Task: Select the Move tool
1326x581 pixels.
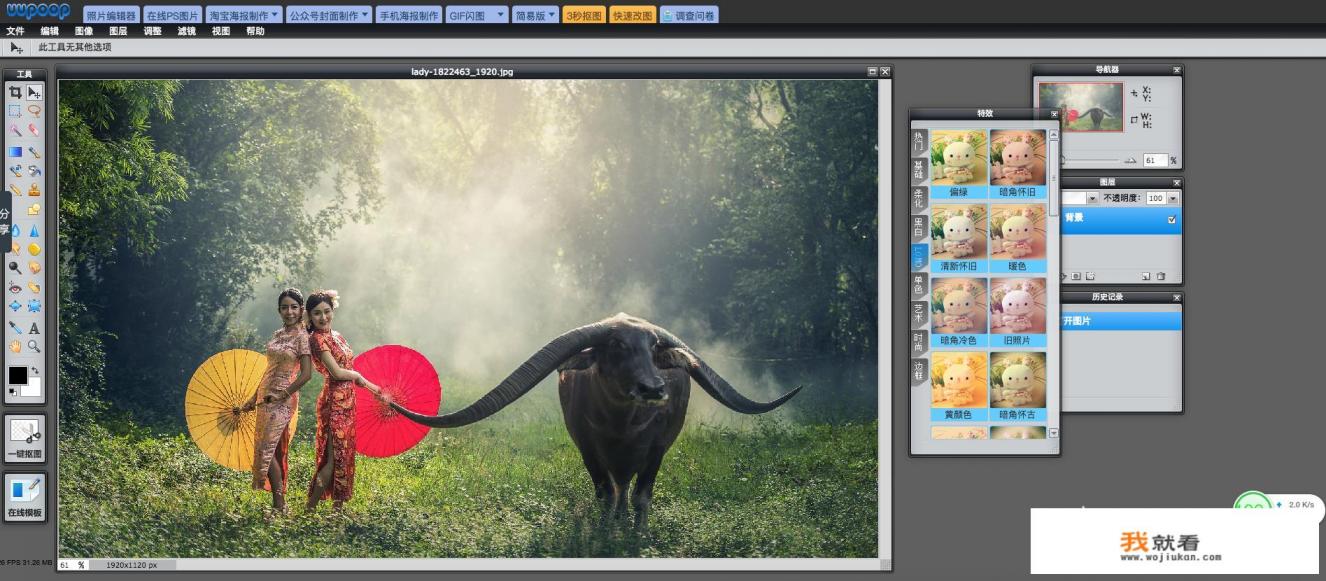Action: point(34,92)
